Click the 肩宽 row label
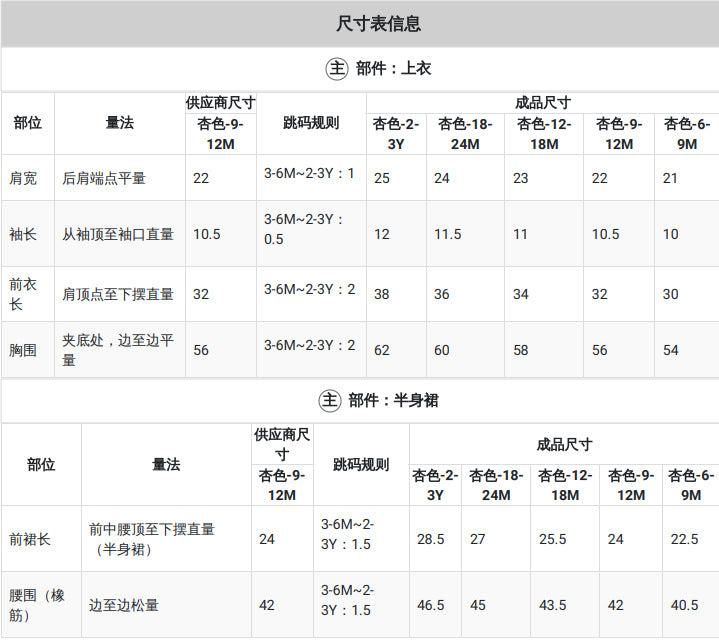719x640 pixels. 23,178
